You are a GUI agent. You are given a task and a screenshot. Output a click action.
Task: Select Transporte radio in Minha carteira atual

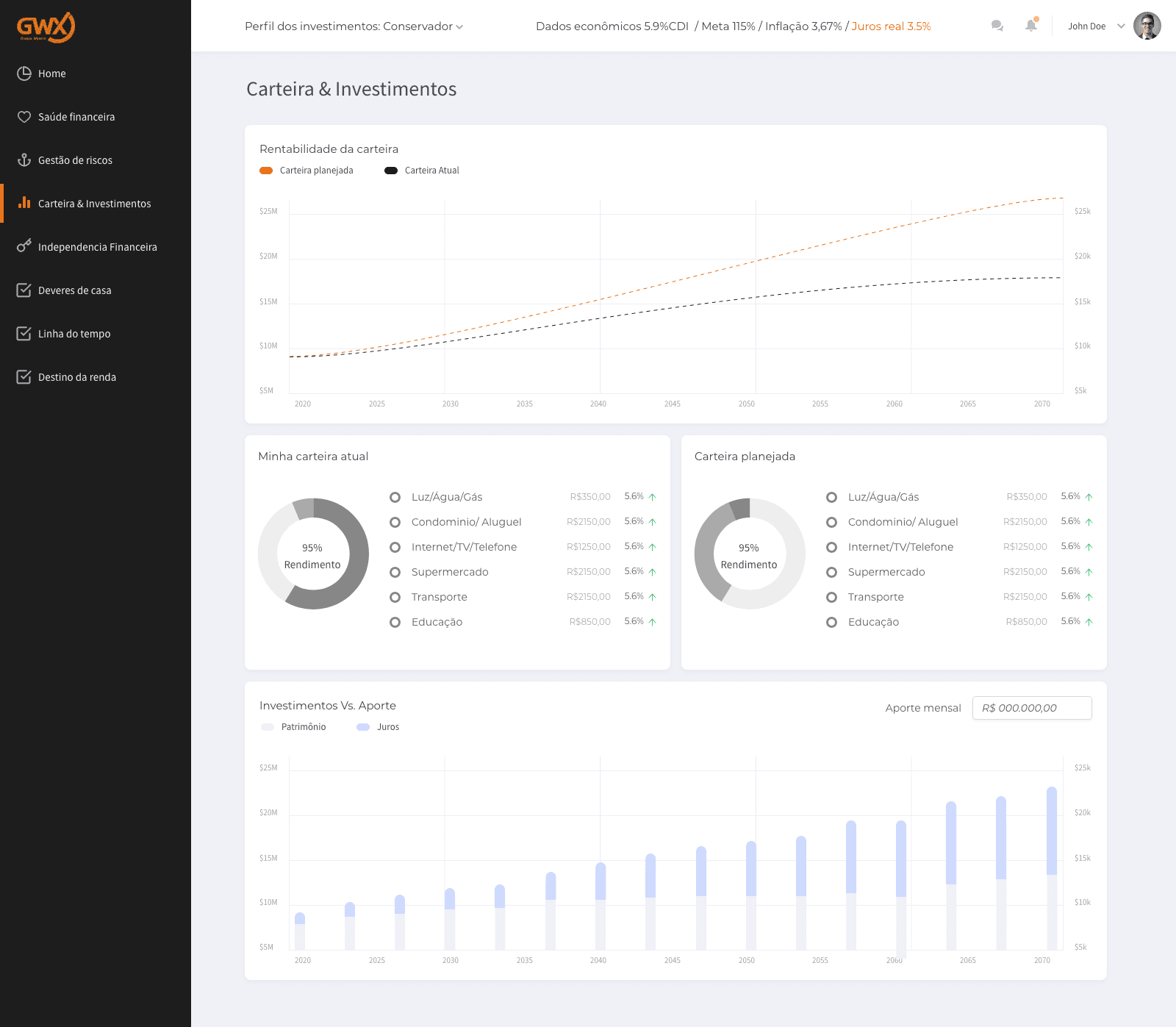(395, 598)
